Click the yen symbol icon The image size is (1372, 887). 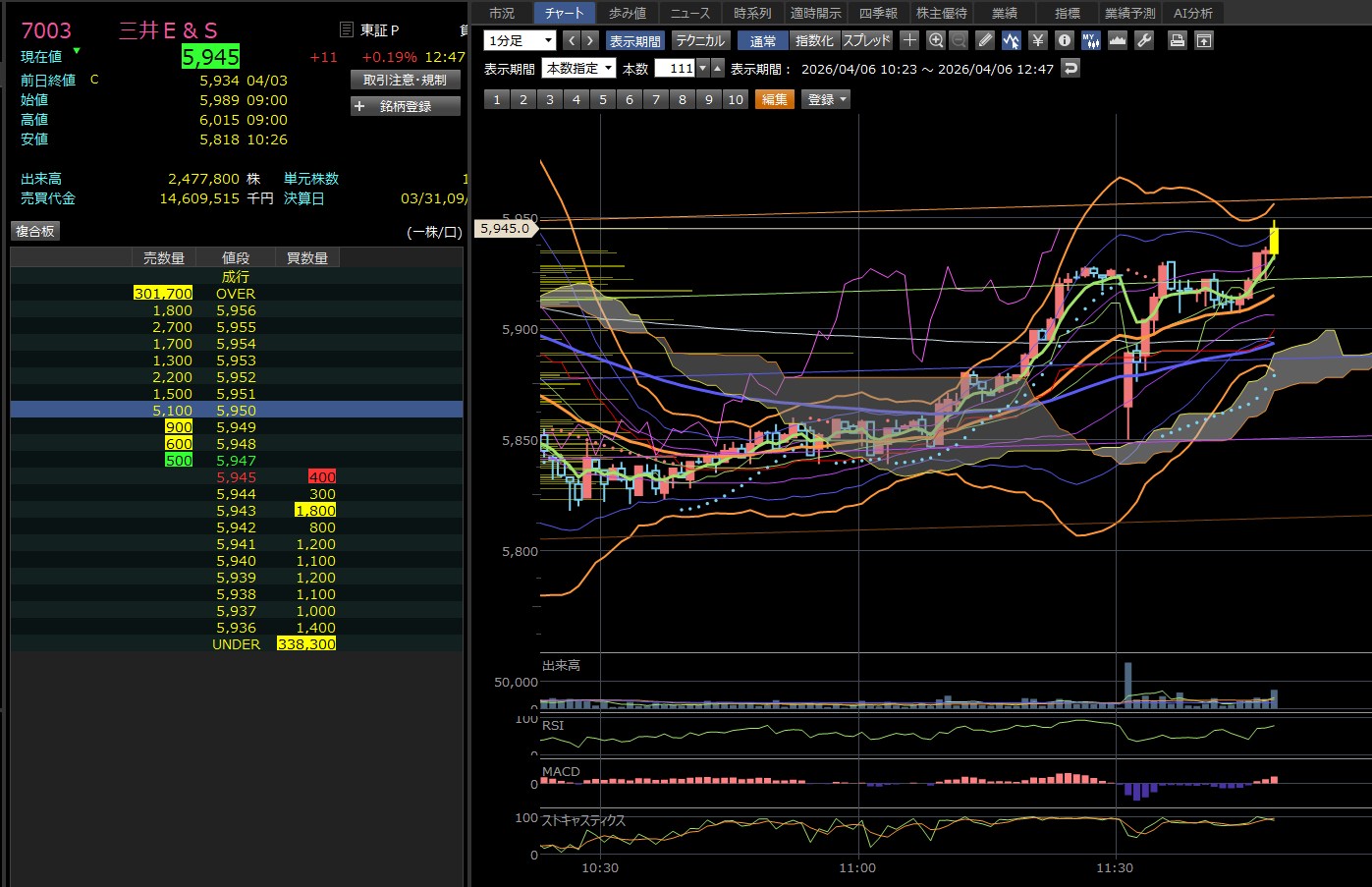coord(1037,40)
